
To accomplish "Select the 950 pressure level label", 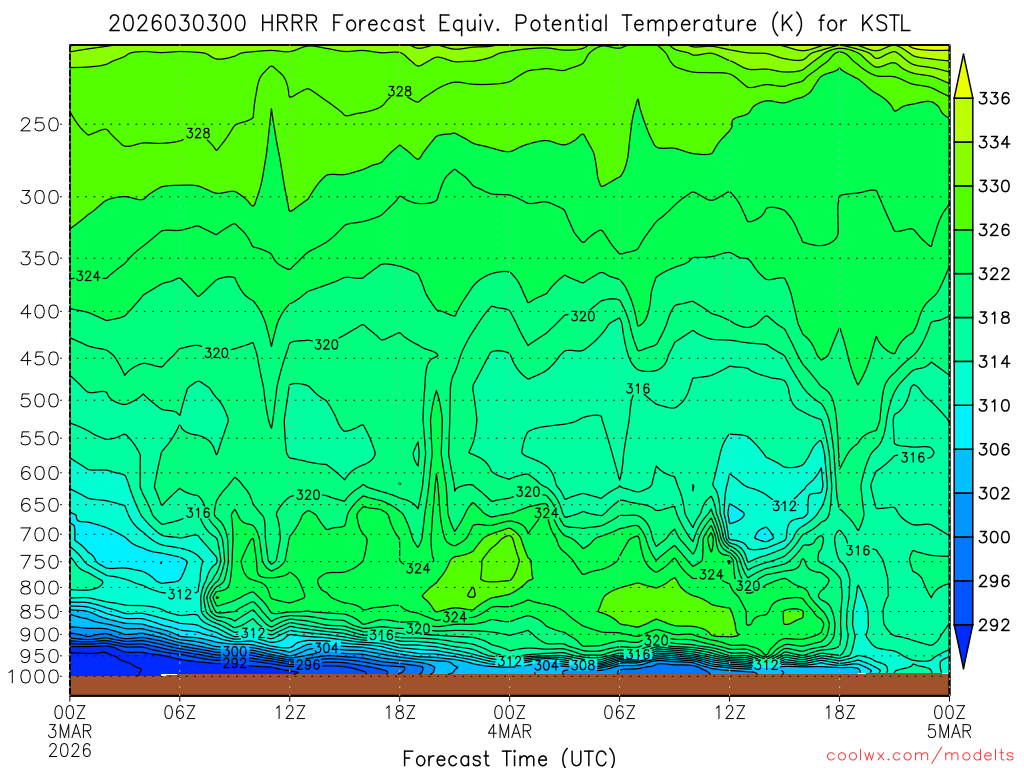I will (x=40, y=656).
